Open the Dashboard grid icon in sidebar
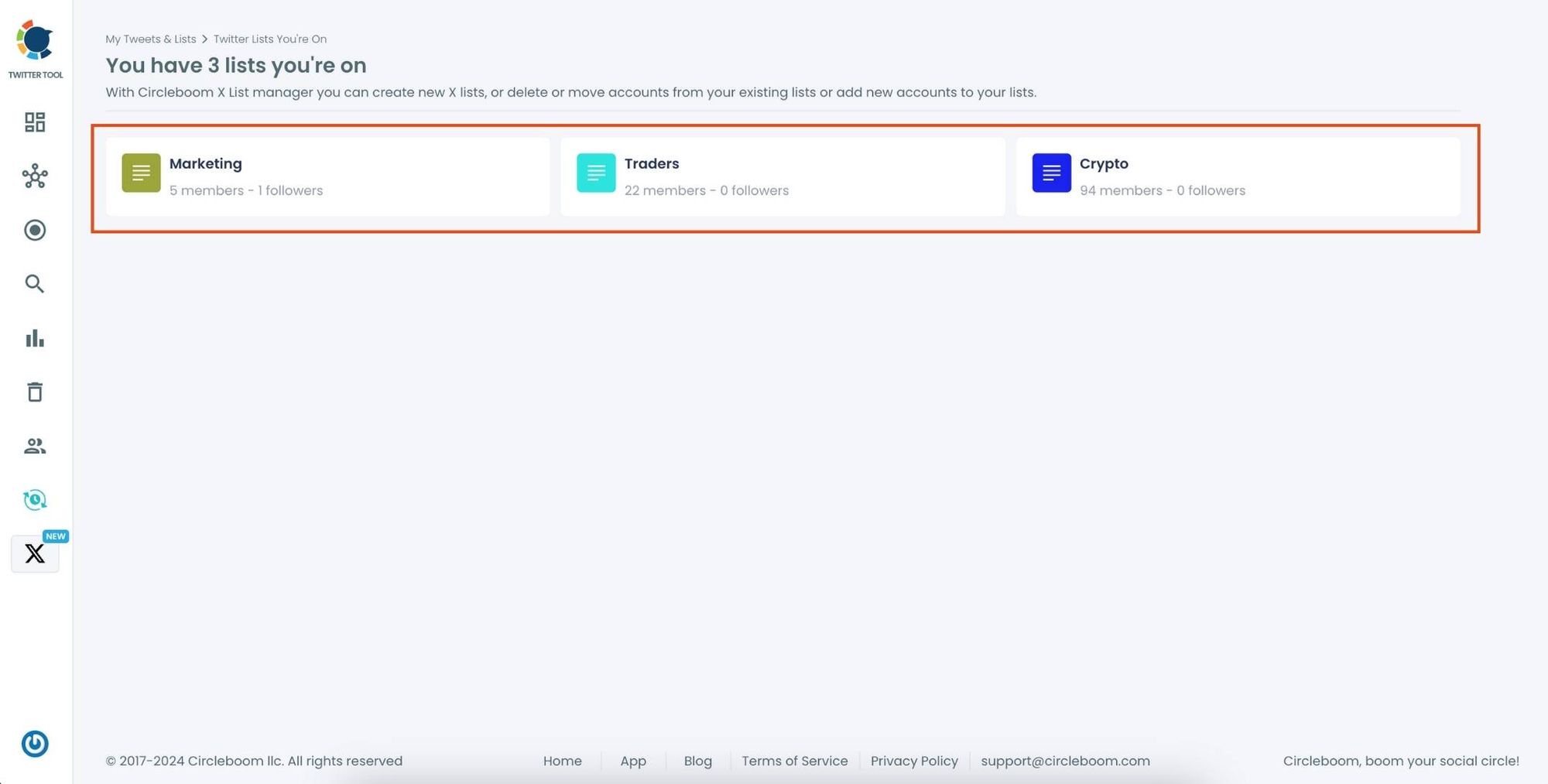Screen dimensions: 1548x784 [x=35, y=122]
